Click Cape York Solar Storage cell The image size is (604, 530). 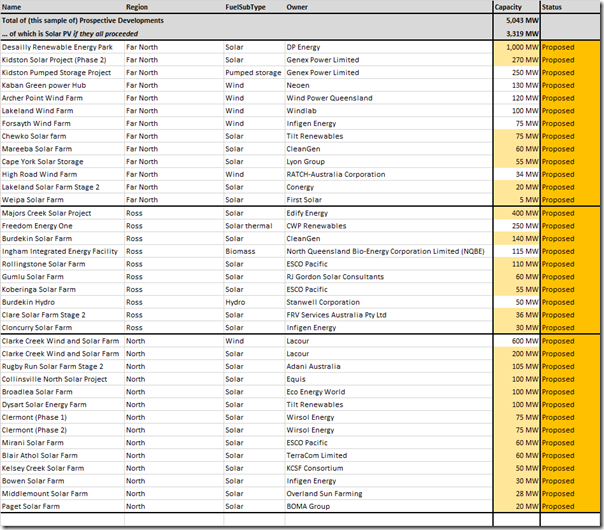(x=62, y=161)
